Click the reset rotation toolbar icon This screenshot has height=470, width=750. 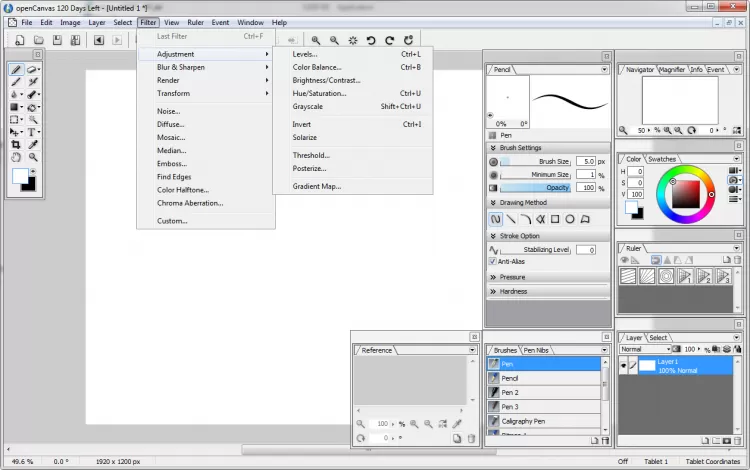[x=408, y=40]
